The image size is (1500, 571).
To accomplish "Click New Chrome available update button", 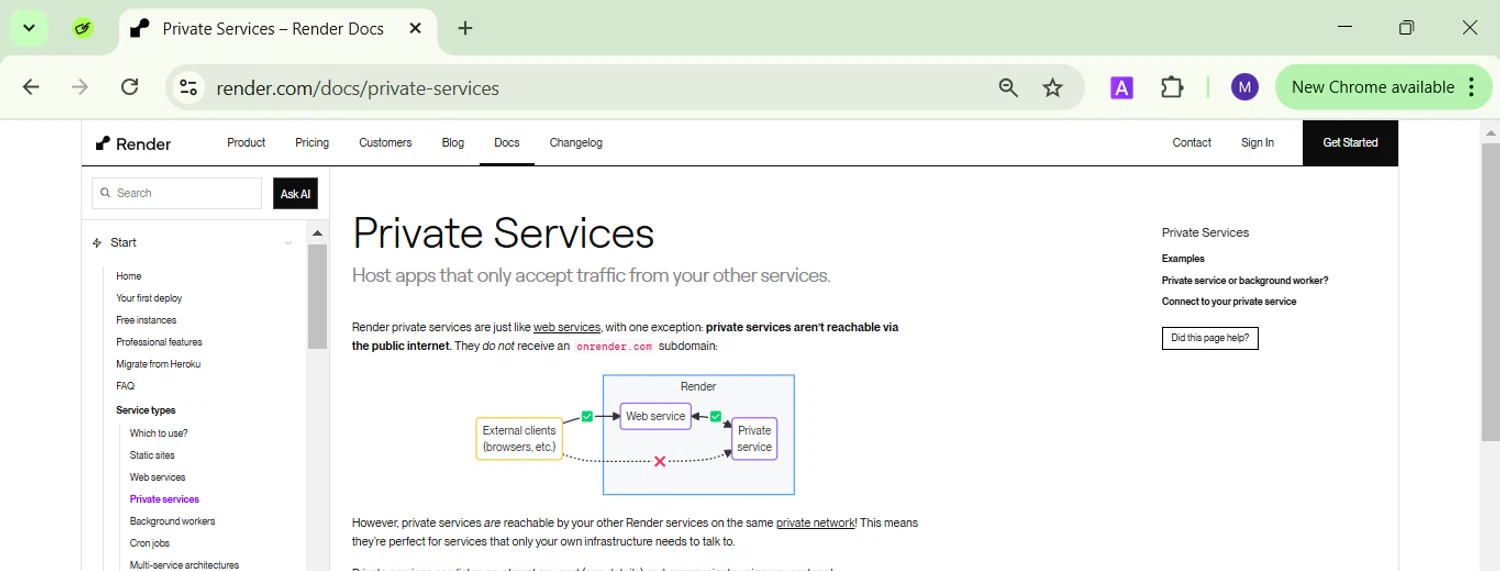I will point(1372,87).
